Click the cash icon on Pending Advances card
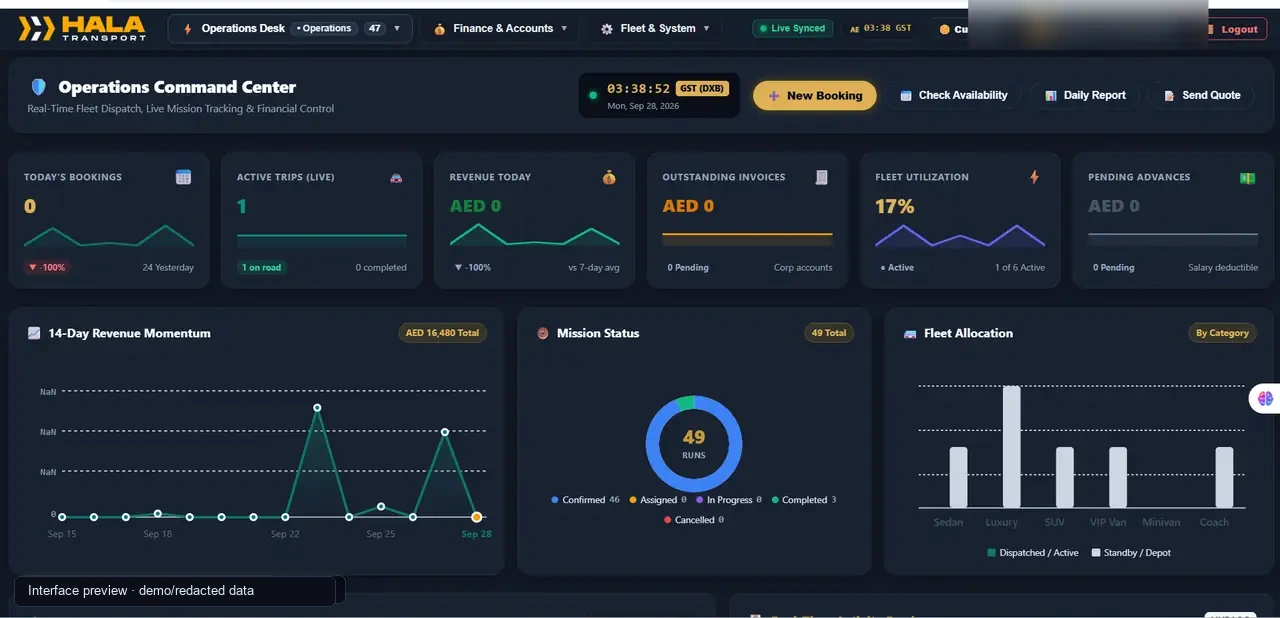This screenshot has width=1280, height=618. [x=1247, y=177]
